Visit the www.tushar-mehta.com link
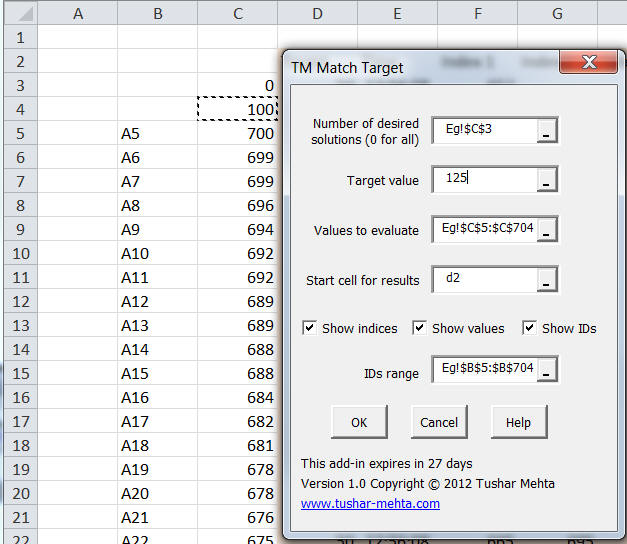The height and width of the screenshot is (544, 627). coord(370,504)
